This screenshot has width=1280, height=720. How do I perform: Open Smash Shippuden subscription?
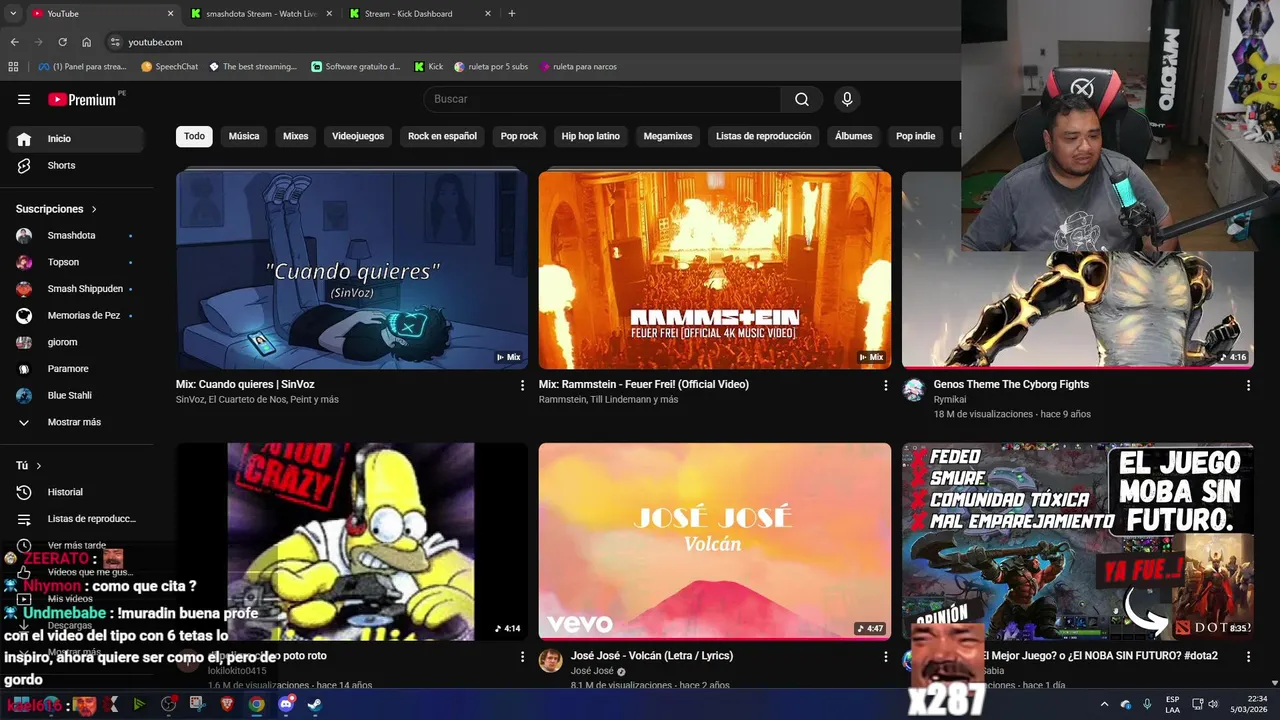(x=76, y=289)
